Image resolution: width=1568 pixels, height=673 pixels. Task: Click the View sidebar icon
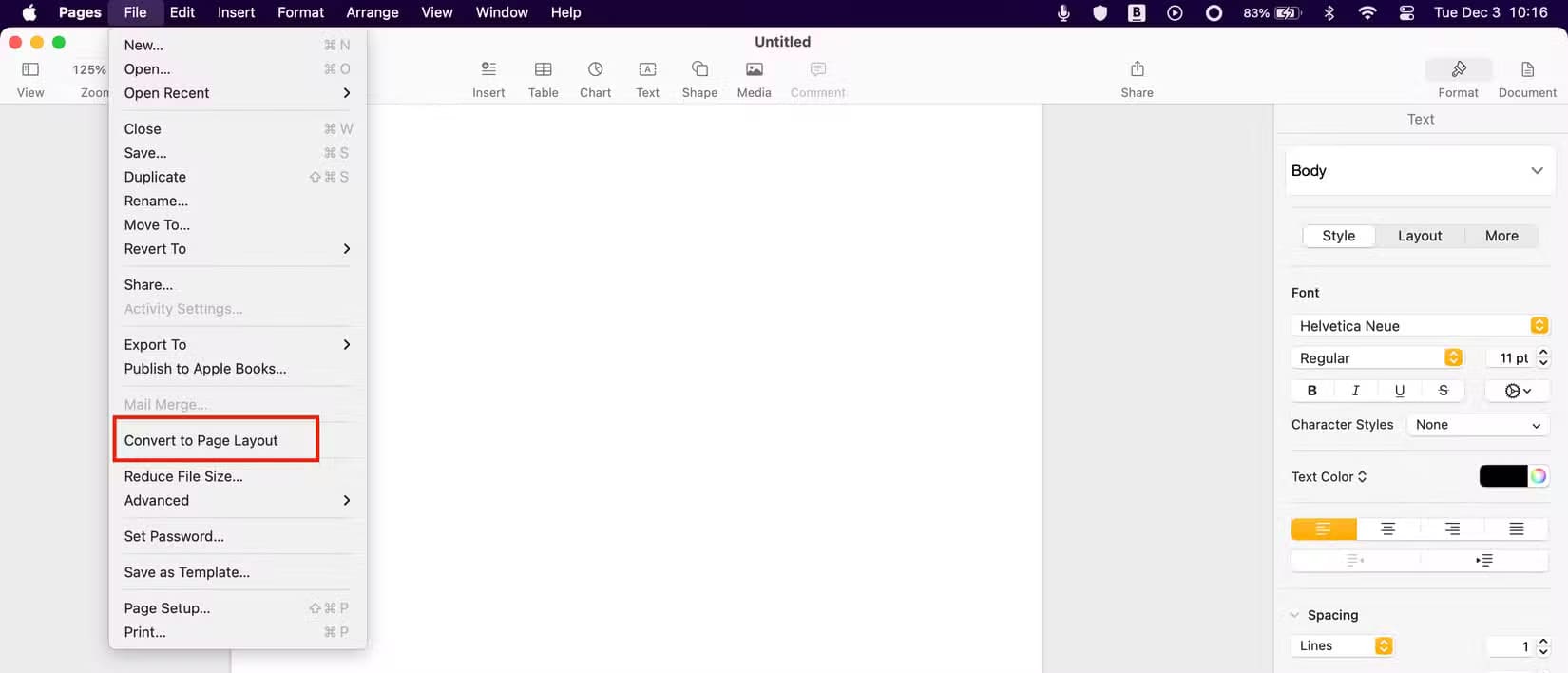point(30,69)
